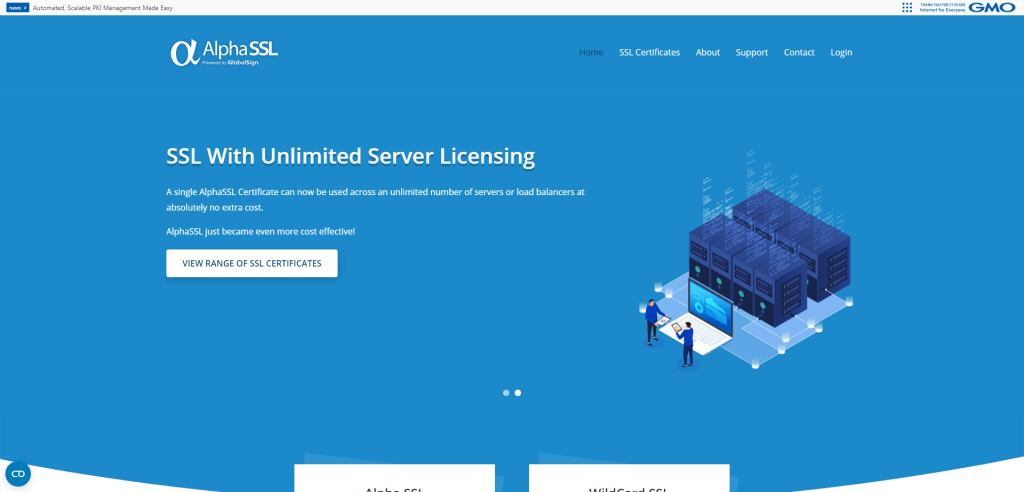Click the 'Internet for Everyone' tagline
The width and height of the screenshot is (1024, 492).
click(942, 10)
